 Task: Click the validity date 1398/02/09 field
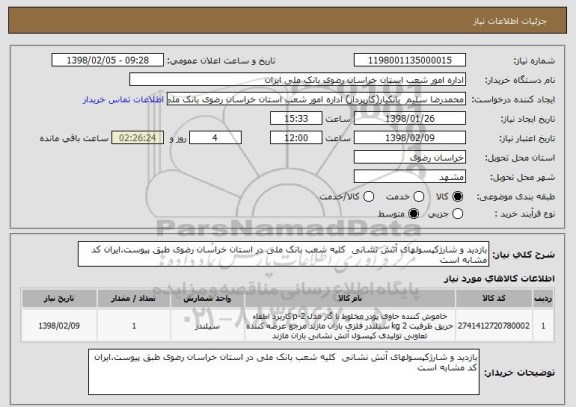point(410,138)
